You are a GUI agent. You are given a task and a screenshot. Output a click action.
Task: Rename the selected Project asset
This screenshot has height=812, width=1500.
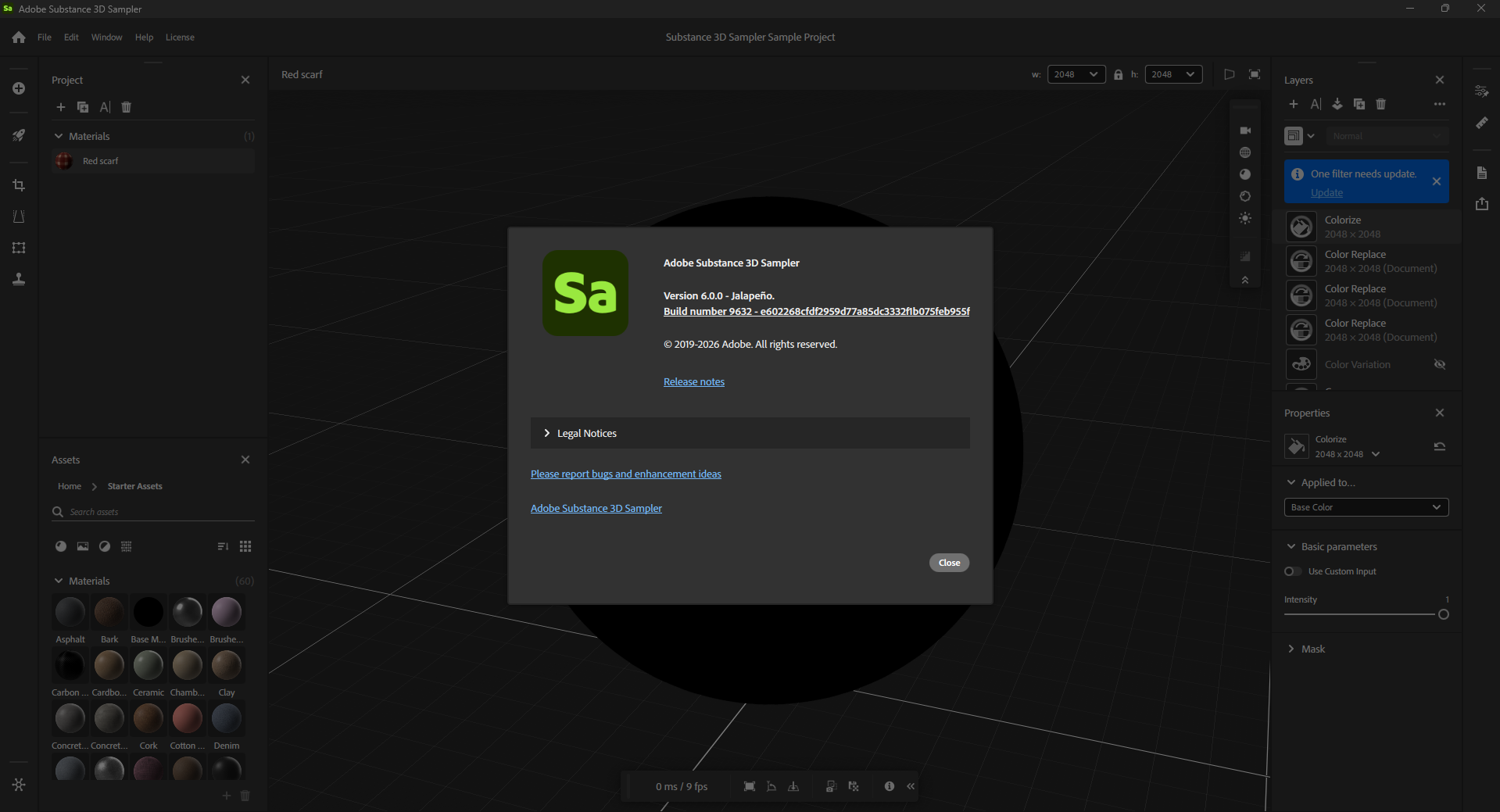(105, 107)
